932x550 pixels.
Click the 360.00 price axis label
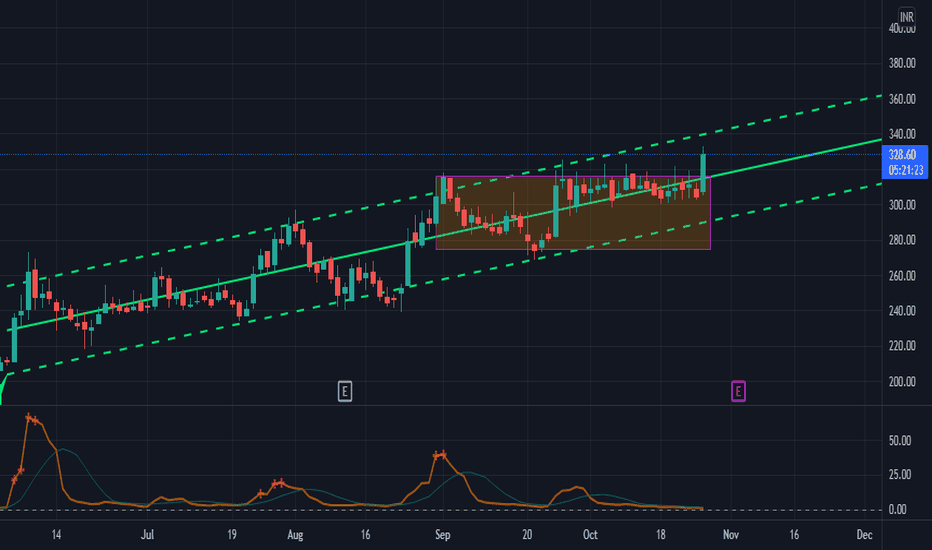tap(902, 99)
